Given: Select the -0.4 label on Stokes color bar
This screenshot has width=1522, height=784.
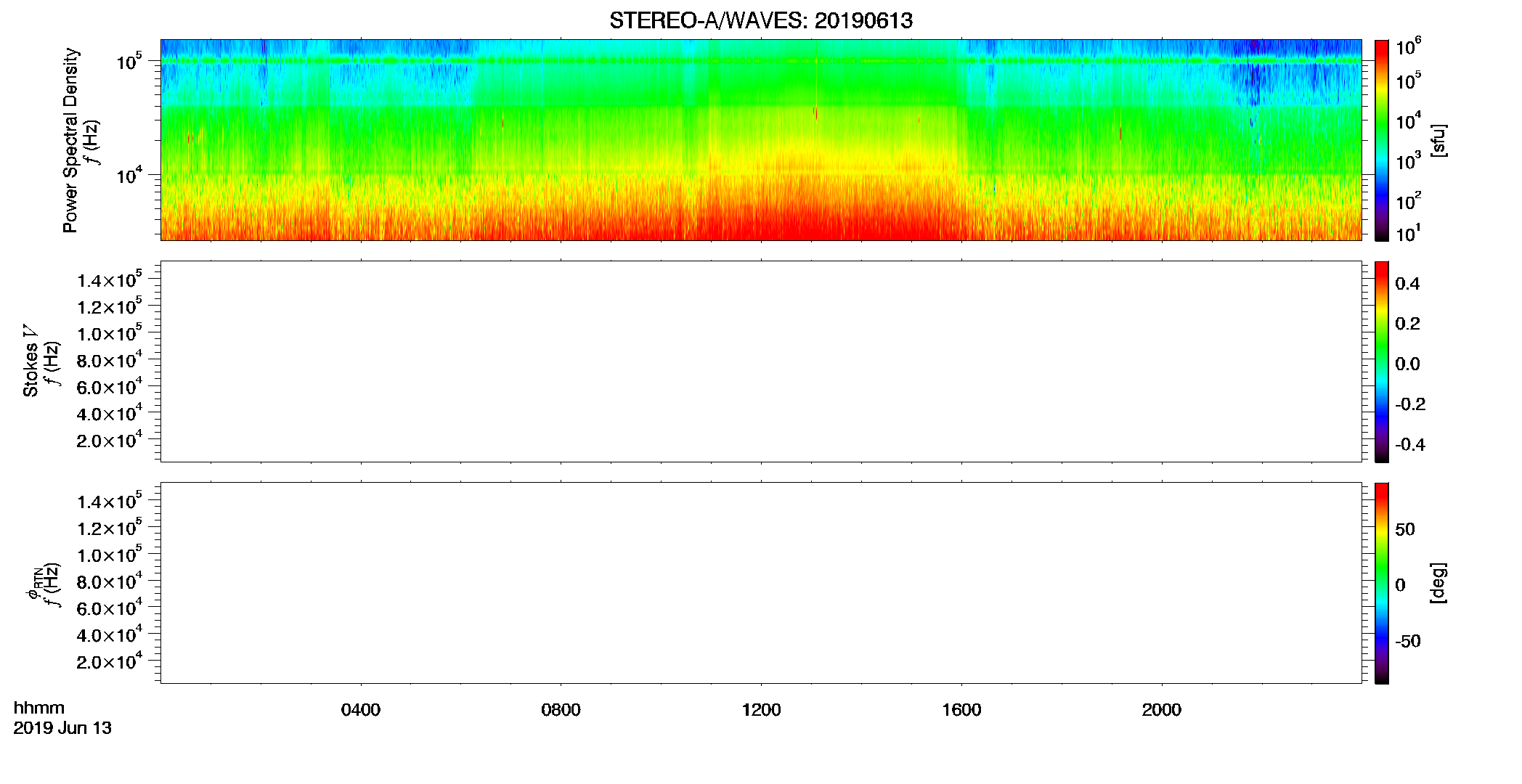Looking at the screenshot, I should (x=1410, y=444).
